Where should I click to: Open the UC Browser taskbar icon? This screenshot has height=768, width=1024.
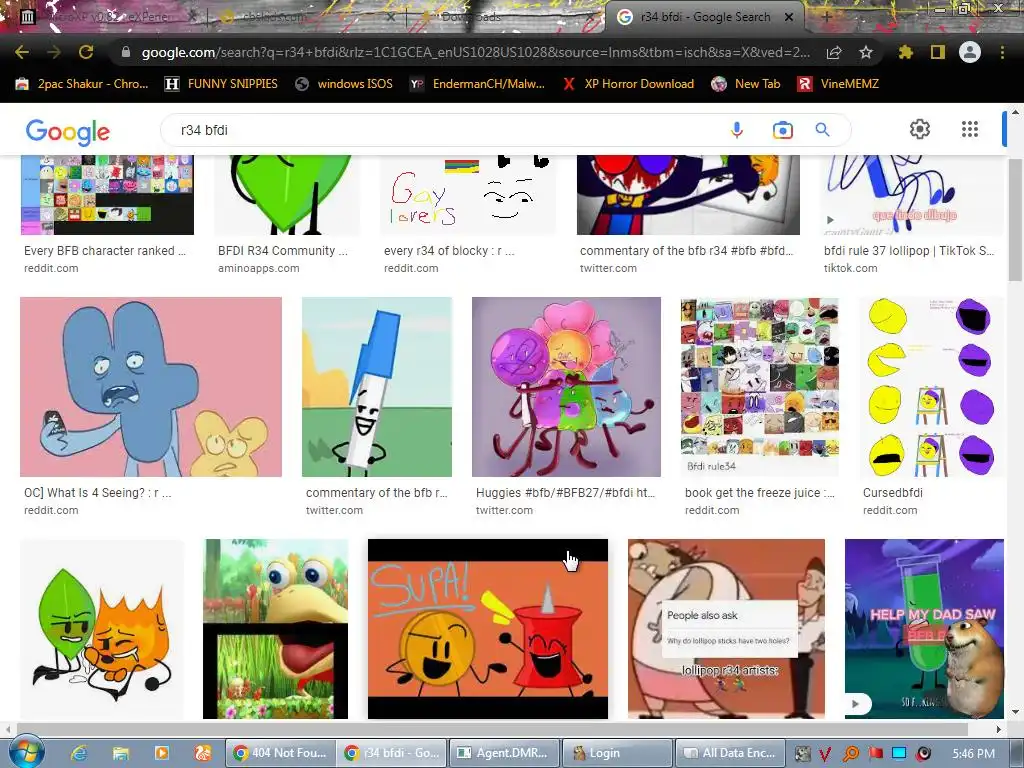pyautogui.click(x=202, y=753)
